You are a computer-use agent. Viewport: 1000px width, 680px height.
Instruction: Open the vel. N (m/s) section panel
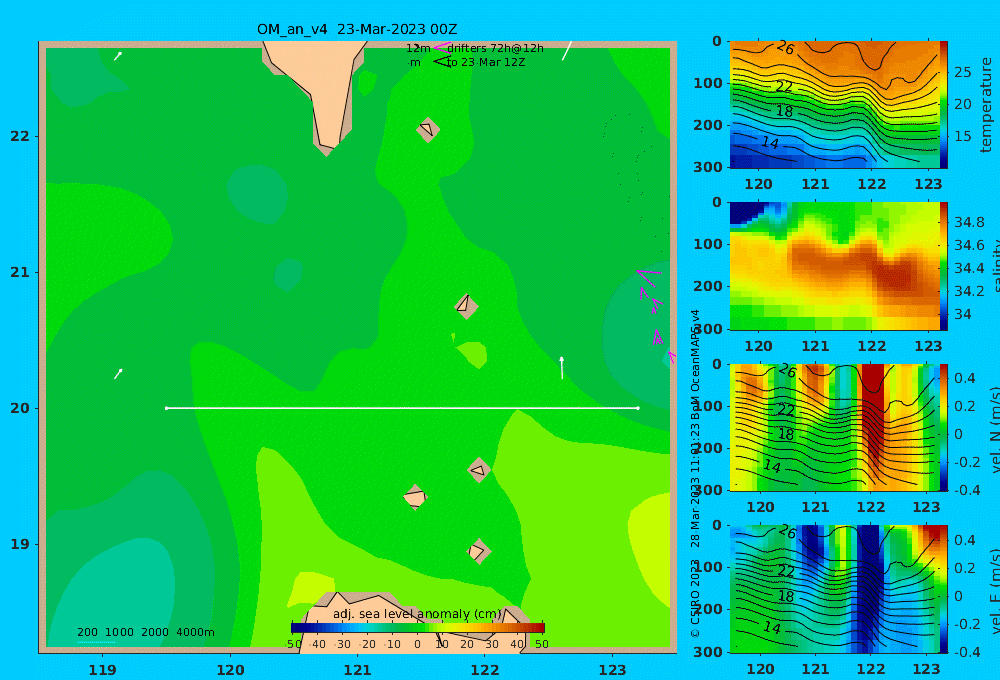pos(834,427)
